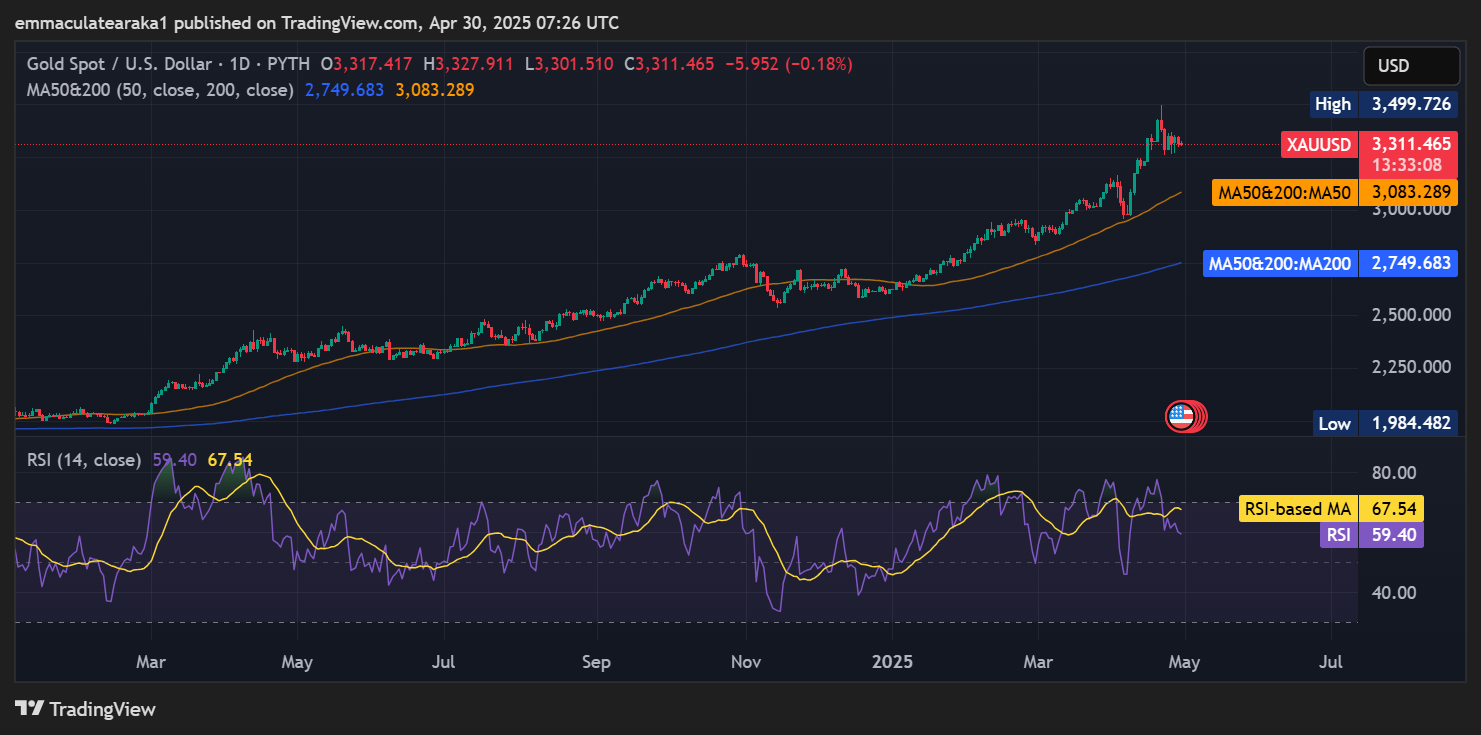Click the US flag economic event icon
1481x735 pixels.
pos(1181,416)
